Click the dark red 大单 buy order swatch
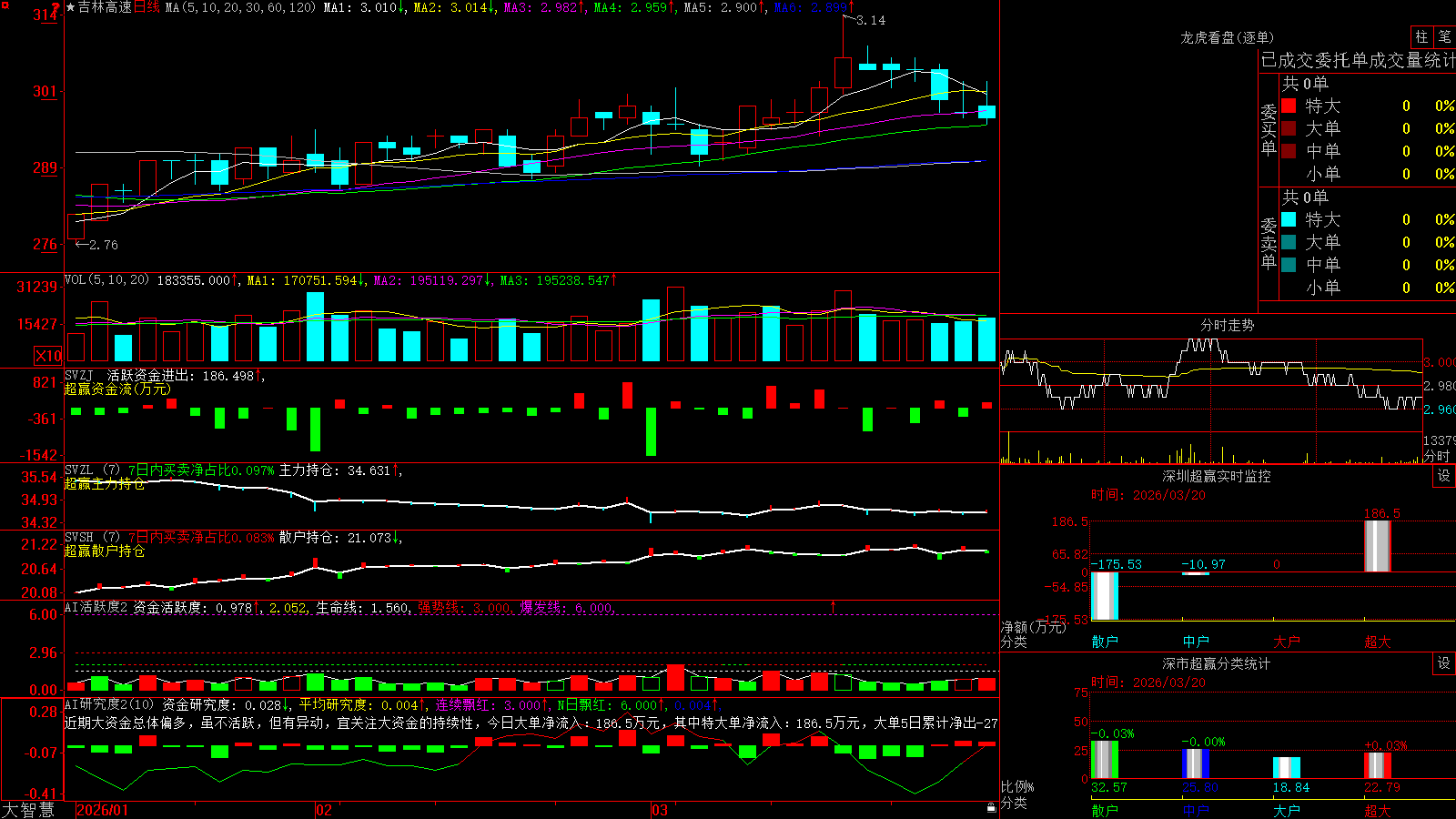 coord(1289,128)
